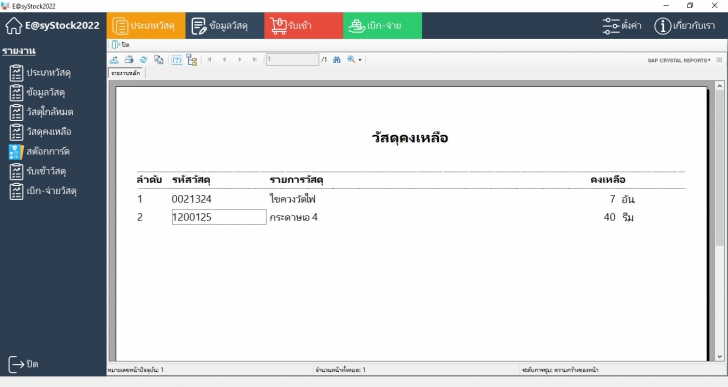This screenshot has height=387, width=728.
Task: Click the คงเหลือ column header
Action: click(608, 180)
